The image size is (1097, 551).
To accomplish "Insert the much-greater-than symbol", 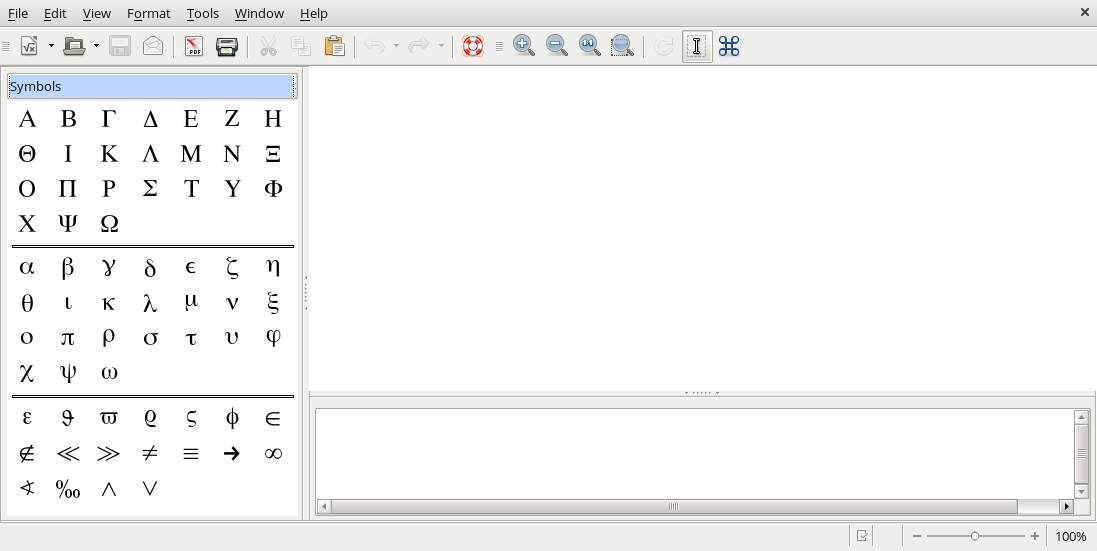I will 108,454.
